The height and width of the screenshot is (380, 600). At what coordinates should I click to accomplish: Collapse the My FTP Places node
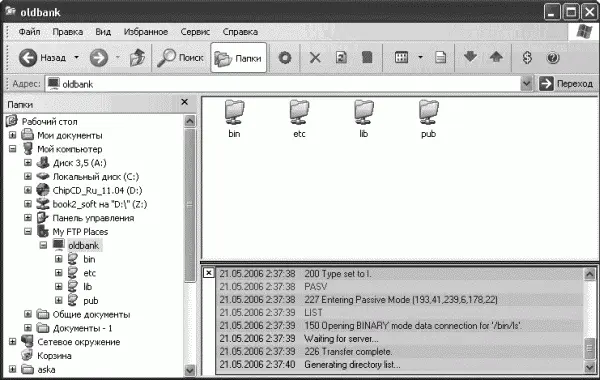pos(28,232)
